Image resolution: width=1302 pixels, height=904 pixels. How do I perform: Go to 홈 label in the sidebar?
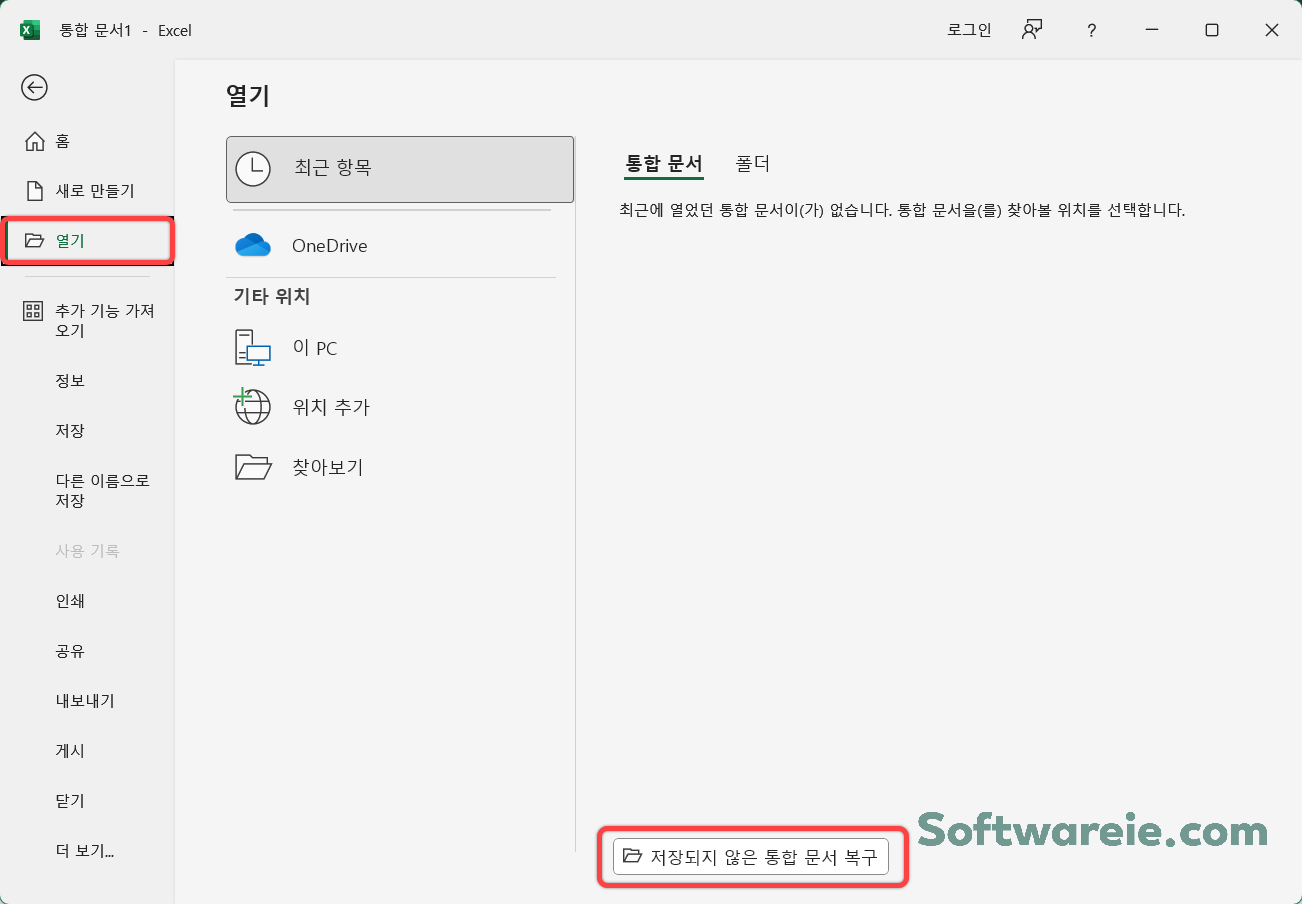point(62,141)
